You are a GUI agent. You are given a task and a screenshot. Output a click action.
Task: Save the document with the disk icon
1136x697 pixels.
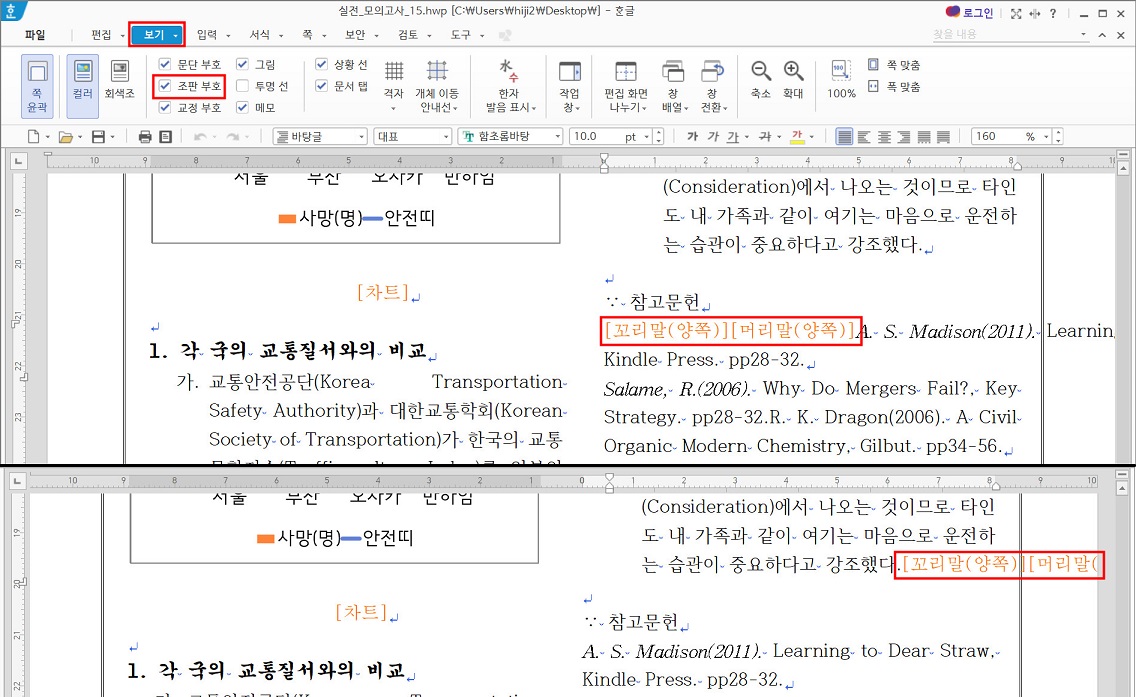tap(99, 136)
